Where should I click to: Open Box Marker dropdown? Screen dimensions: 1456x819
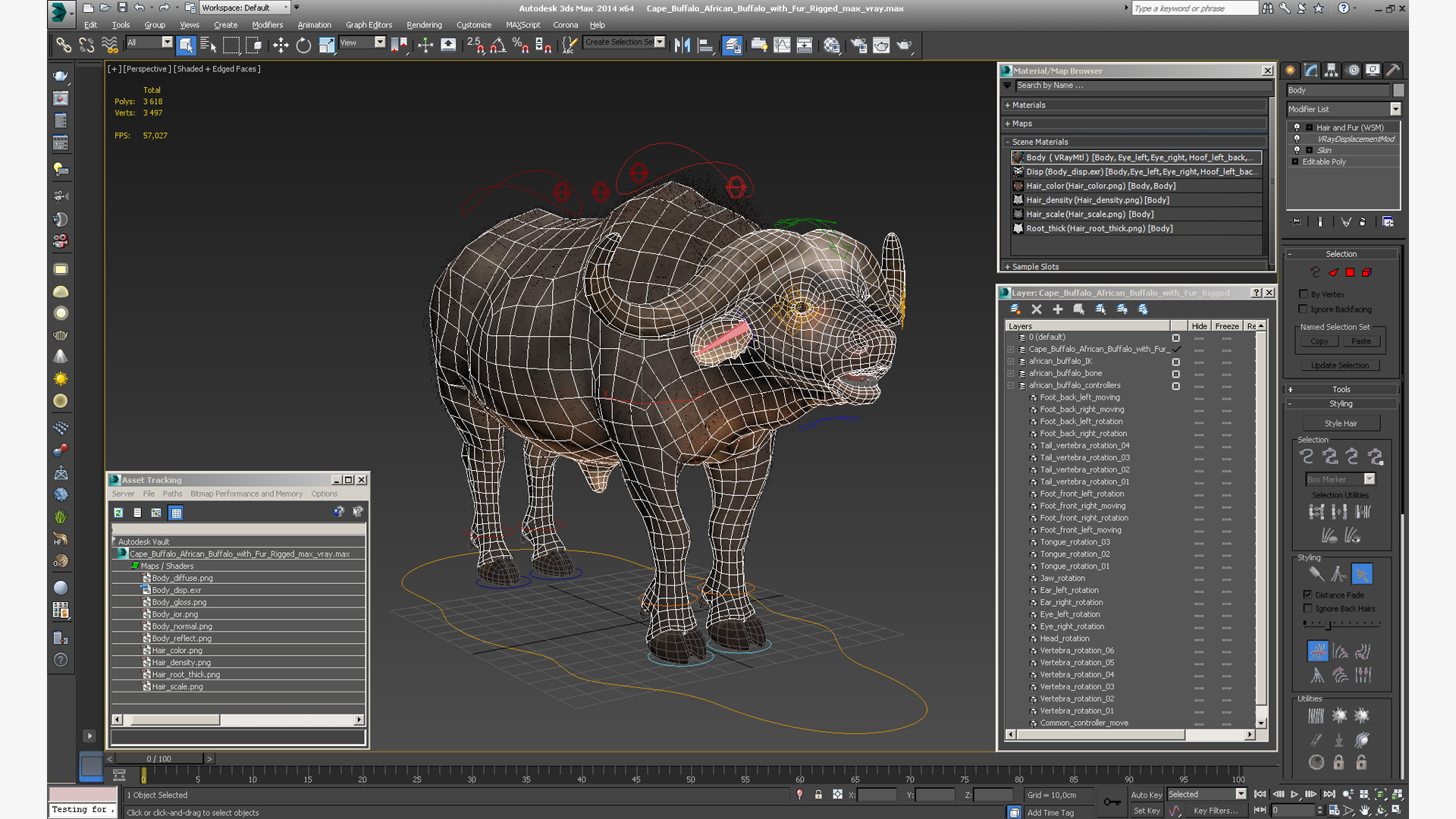1370,479
